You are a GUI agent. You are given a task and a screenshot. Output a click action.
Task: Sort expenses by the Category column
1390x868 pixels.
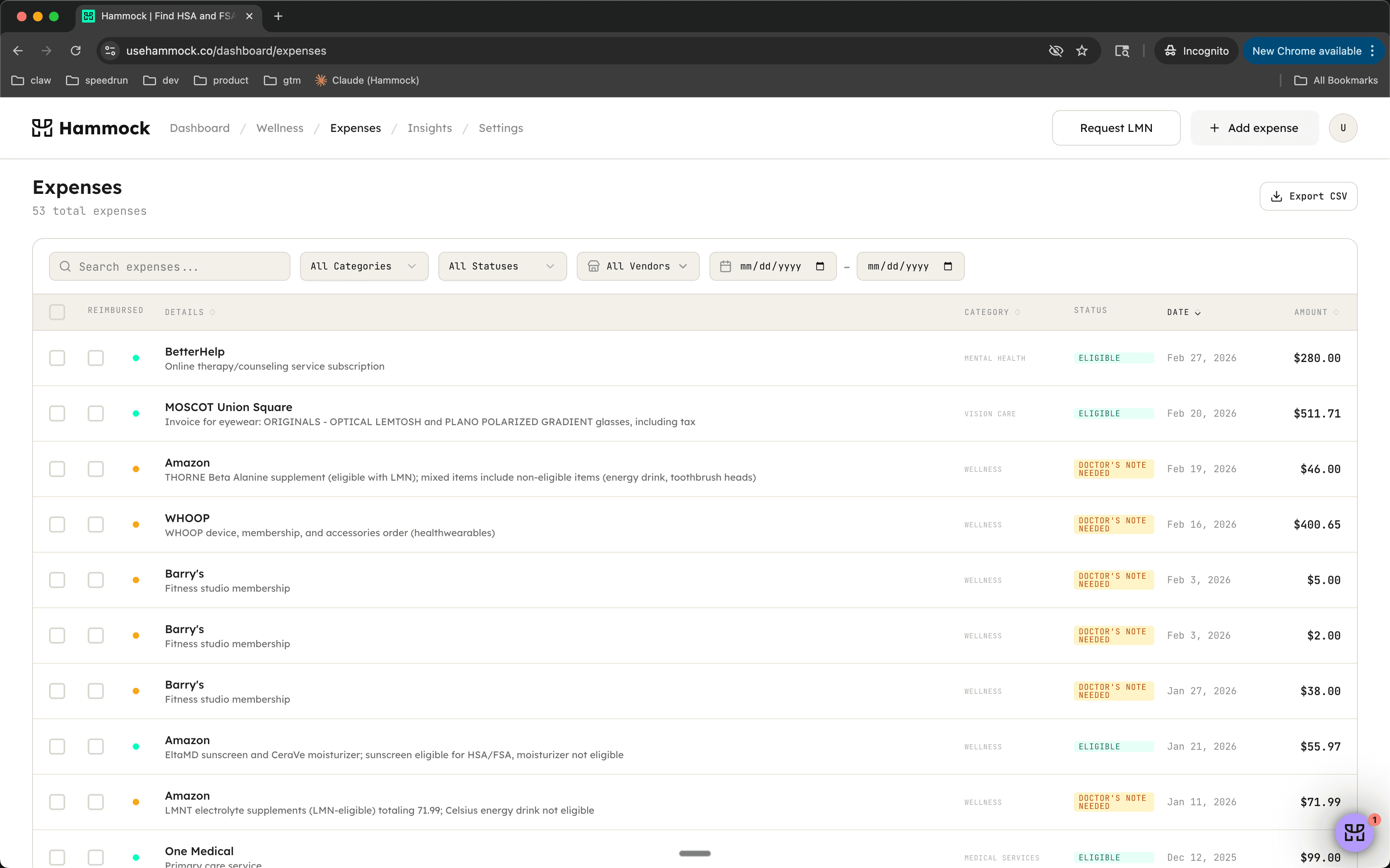tap(992, 312)
